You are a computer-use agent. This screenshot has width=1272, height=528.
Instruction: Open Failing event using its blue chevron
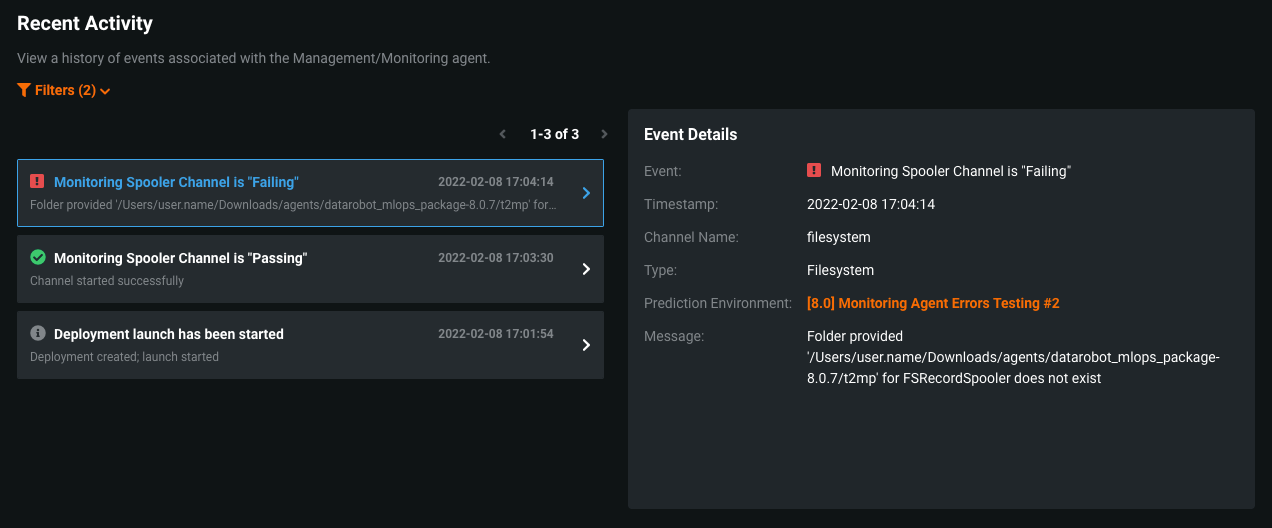[x=587, y=193]
